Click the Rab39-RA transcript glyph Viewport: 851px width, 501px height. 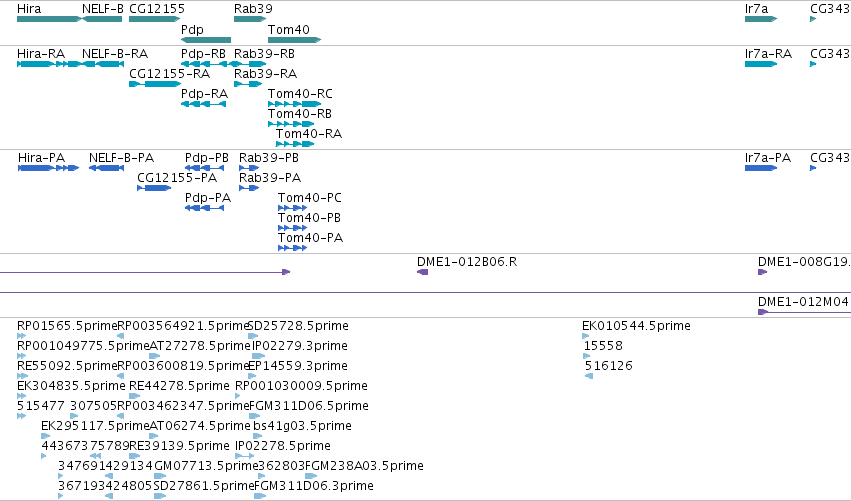tap(248, 84)
